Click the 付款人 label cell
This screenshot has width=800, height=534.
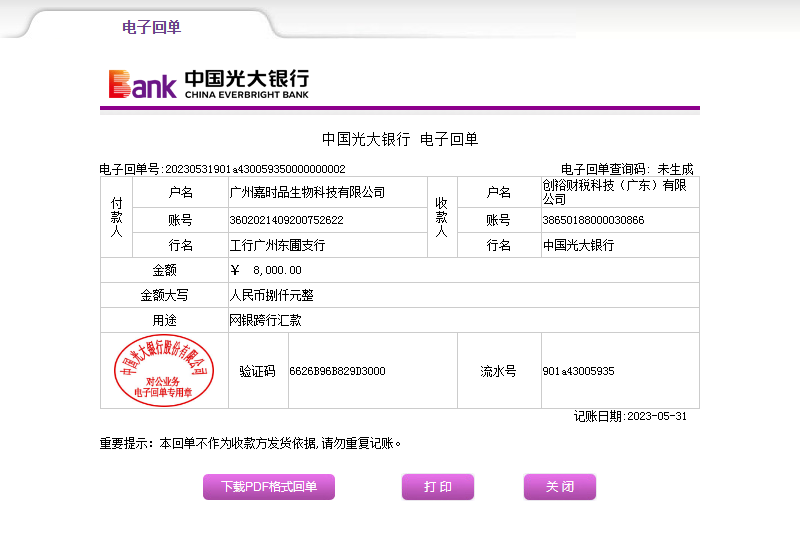tap(116, 217)
